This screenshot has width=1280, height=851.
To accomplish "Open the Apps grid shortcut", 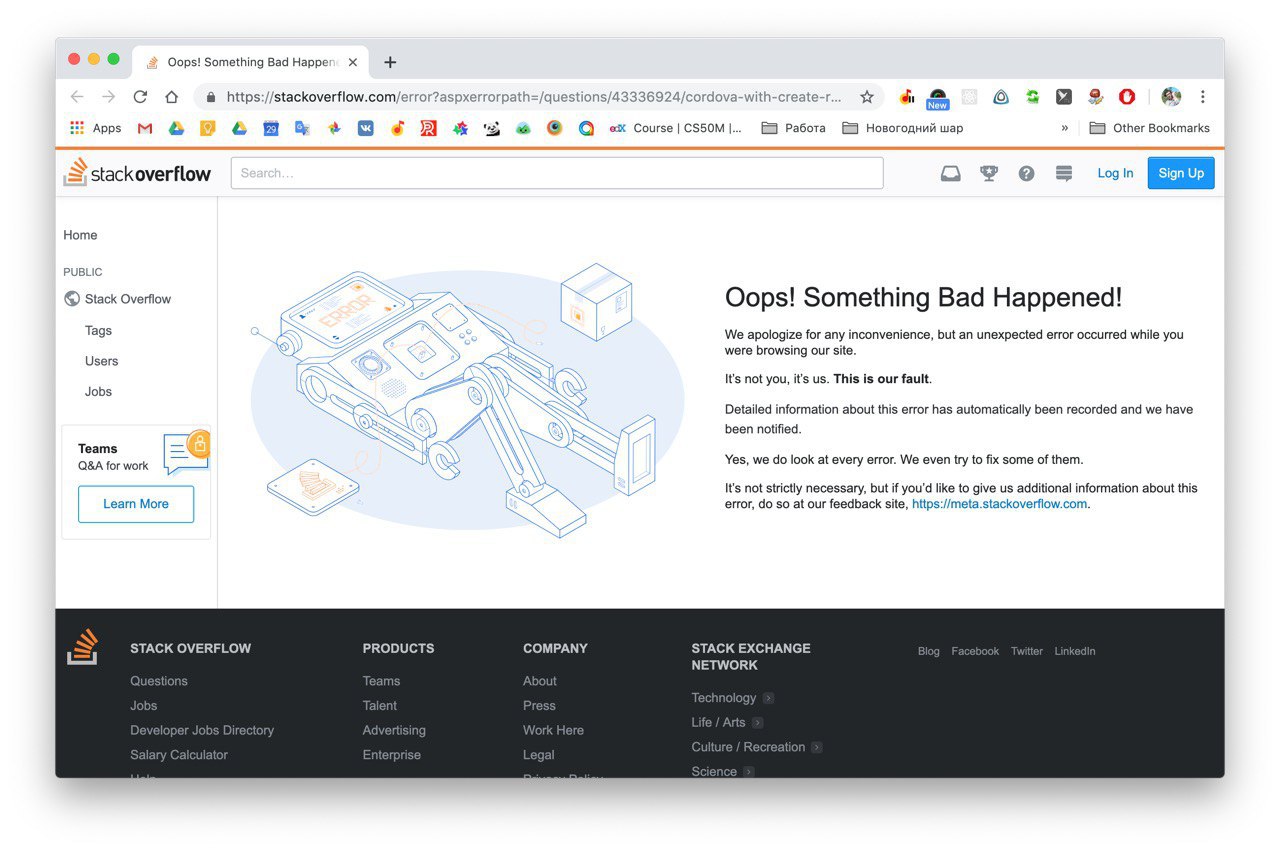I will [x=95, y=128].
